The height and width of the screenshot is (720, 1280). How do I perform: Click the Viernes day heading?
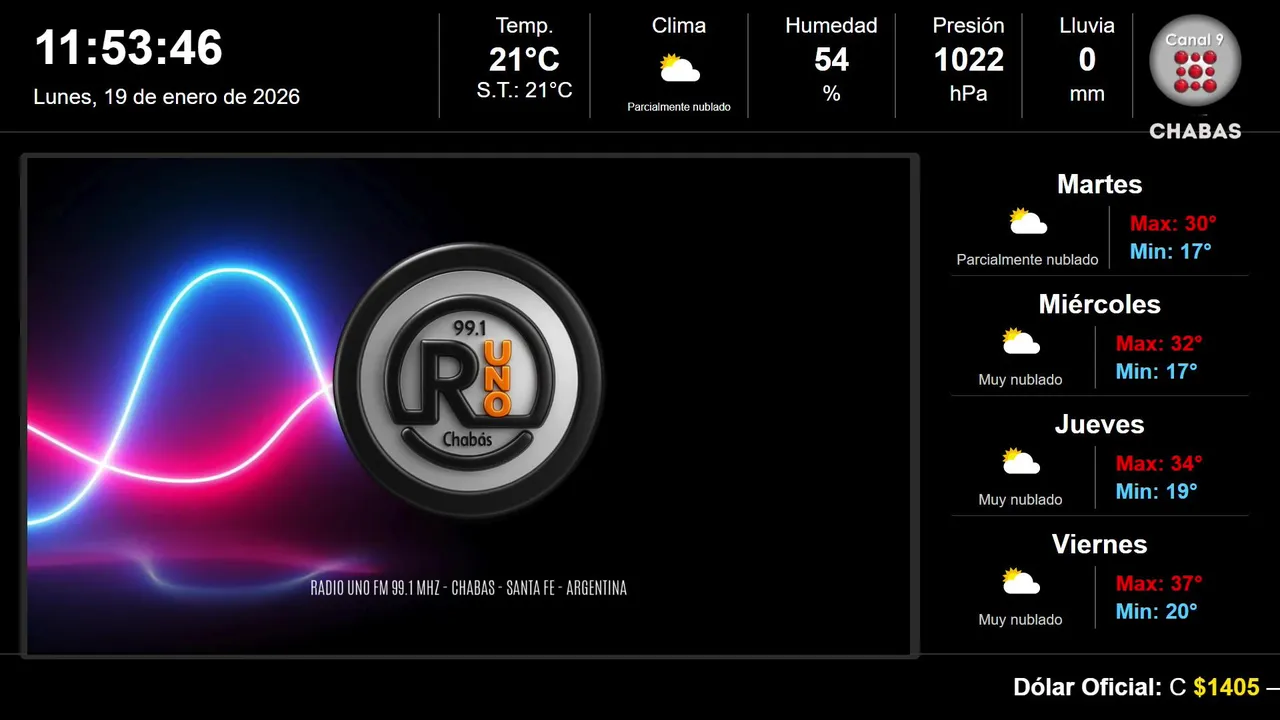[x=1099, y=544]
